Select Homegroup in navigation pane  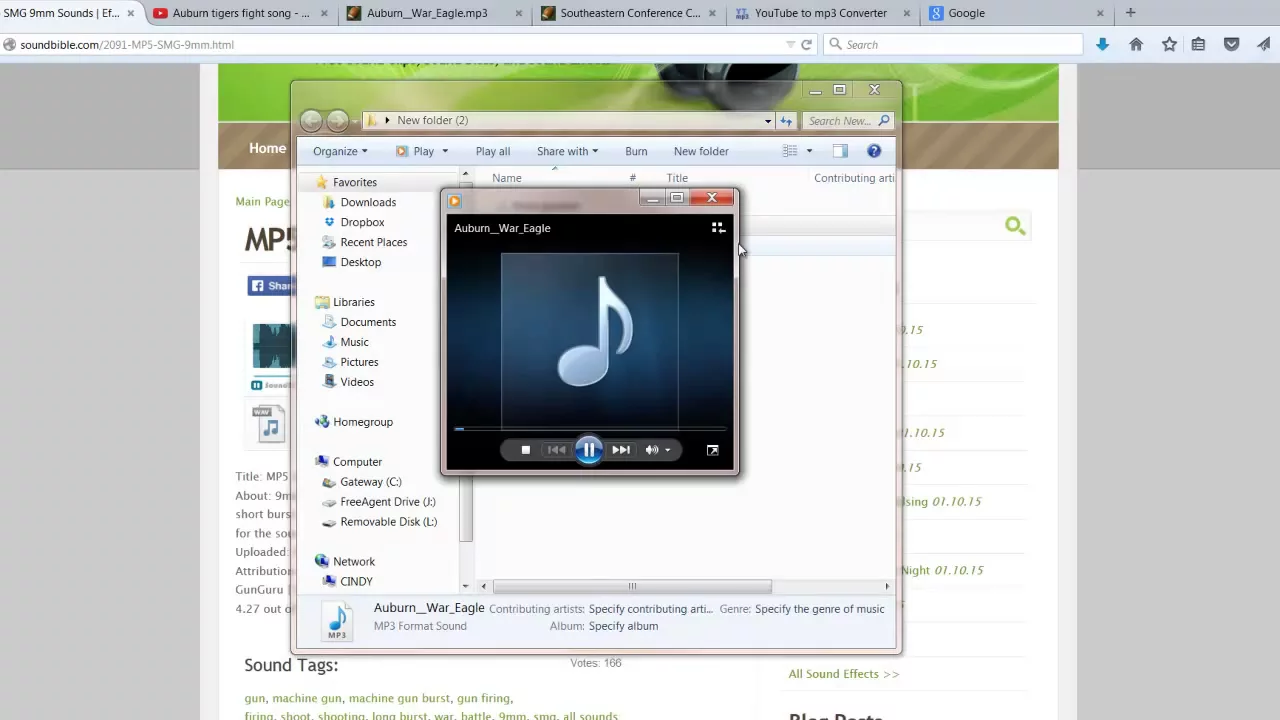coord(362,422)
